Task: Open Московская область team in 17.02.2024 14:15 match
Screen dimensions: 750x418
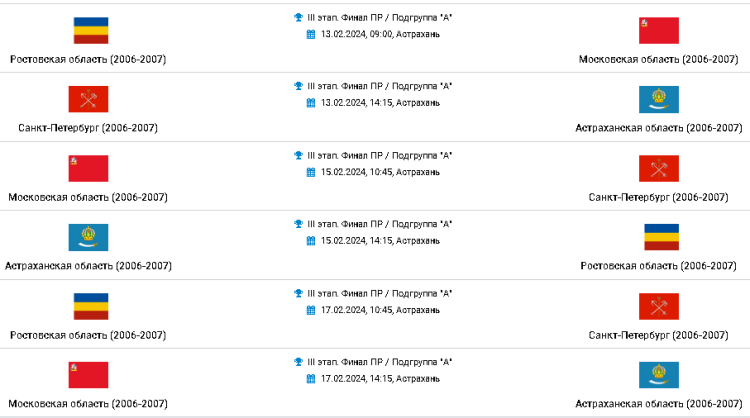Action: (88, 404)
